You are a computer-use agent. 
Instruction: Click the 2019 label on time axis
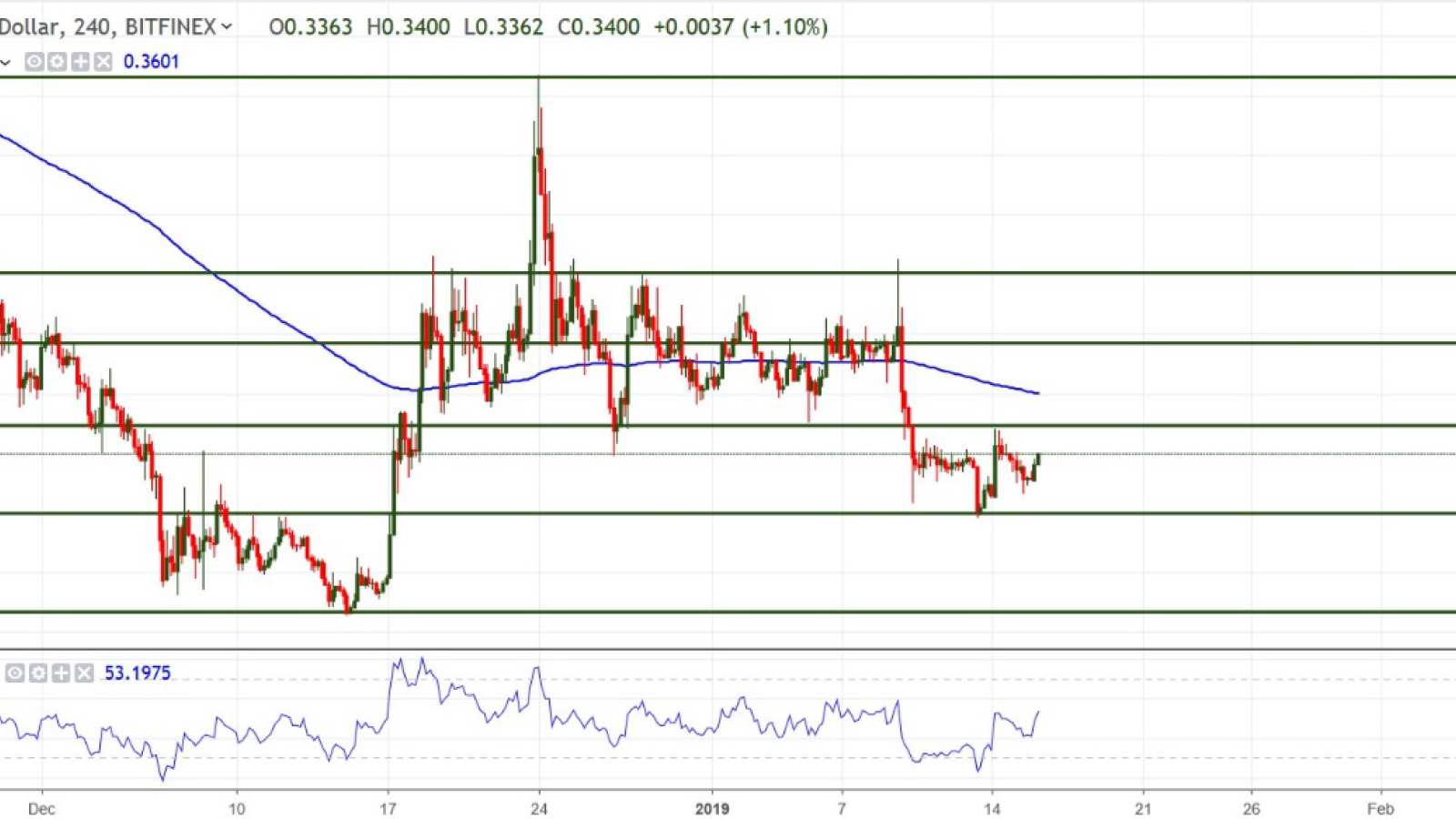point(712,809)
